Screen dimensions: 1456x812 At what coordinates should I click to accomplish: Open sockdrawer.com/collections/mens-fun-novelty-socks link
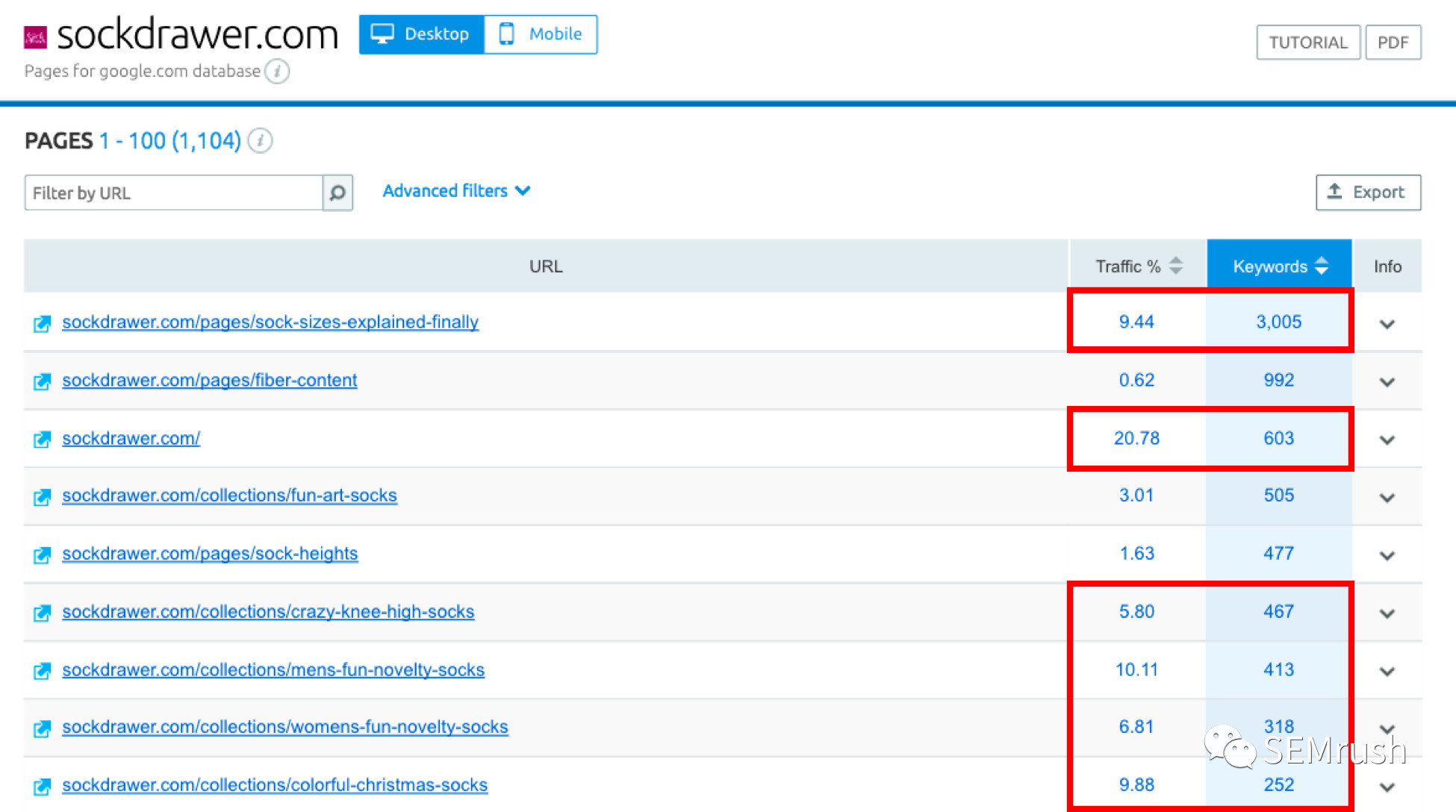point(273,670)
